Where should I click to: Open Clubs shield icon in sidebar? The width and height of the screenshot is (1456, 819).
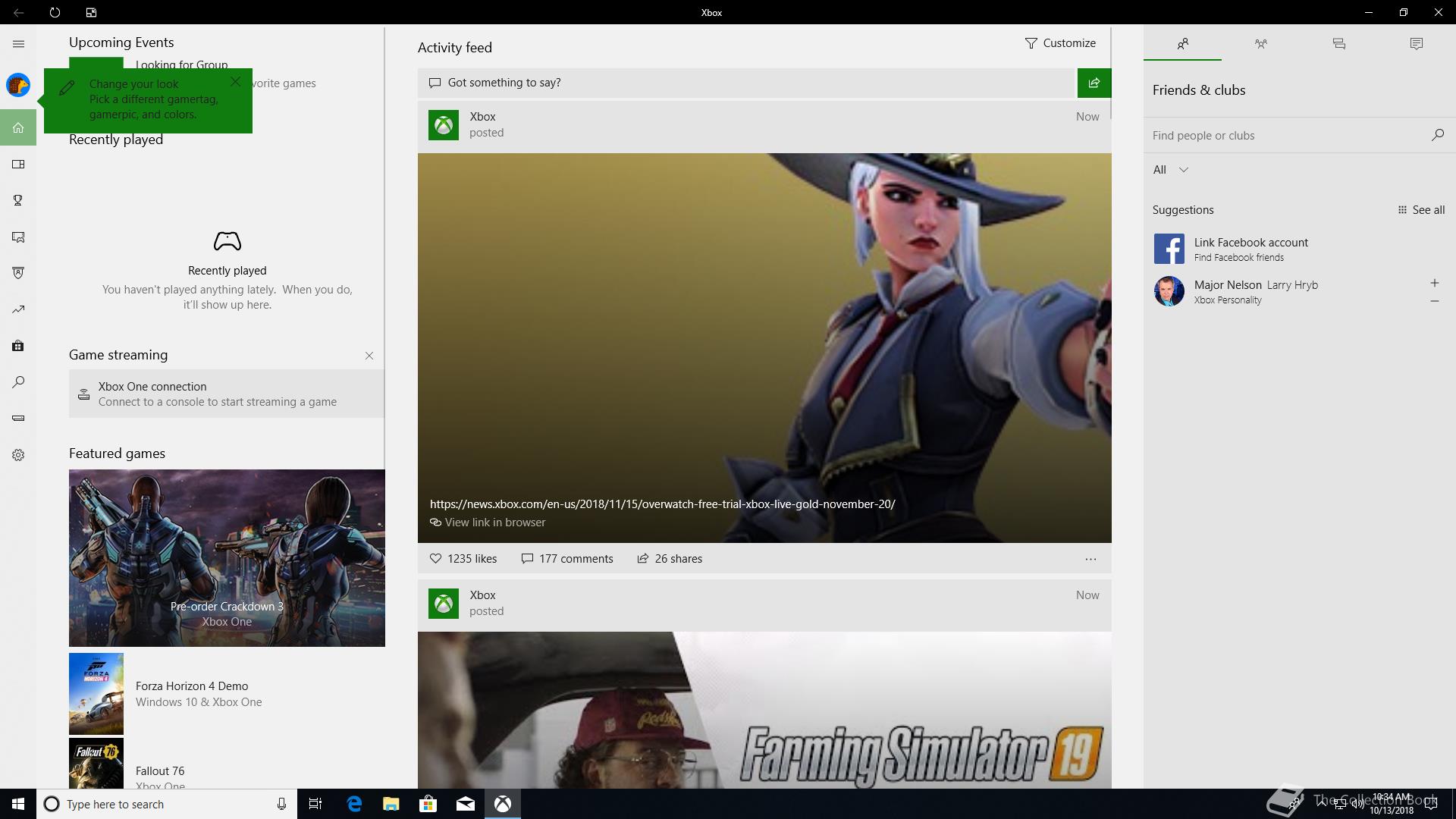point(18,273)
